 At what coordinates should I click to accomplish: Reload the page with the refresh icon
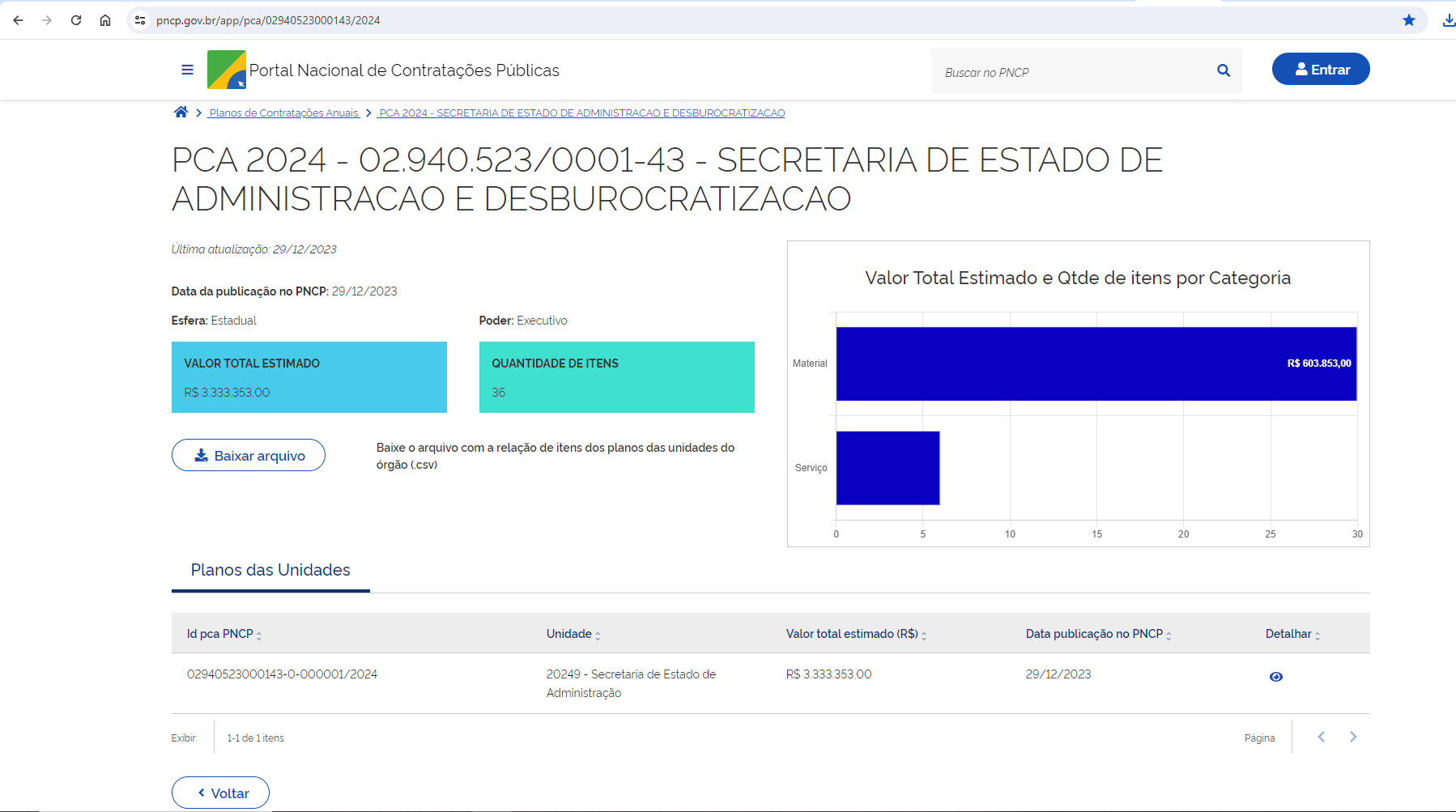[x=76, y=20]
